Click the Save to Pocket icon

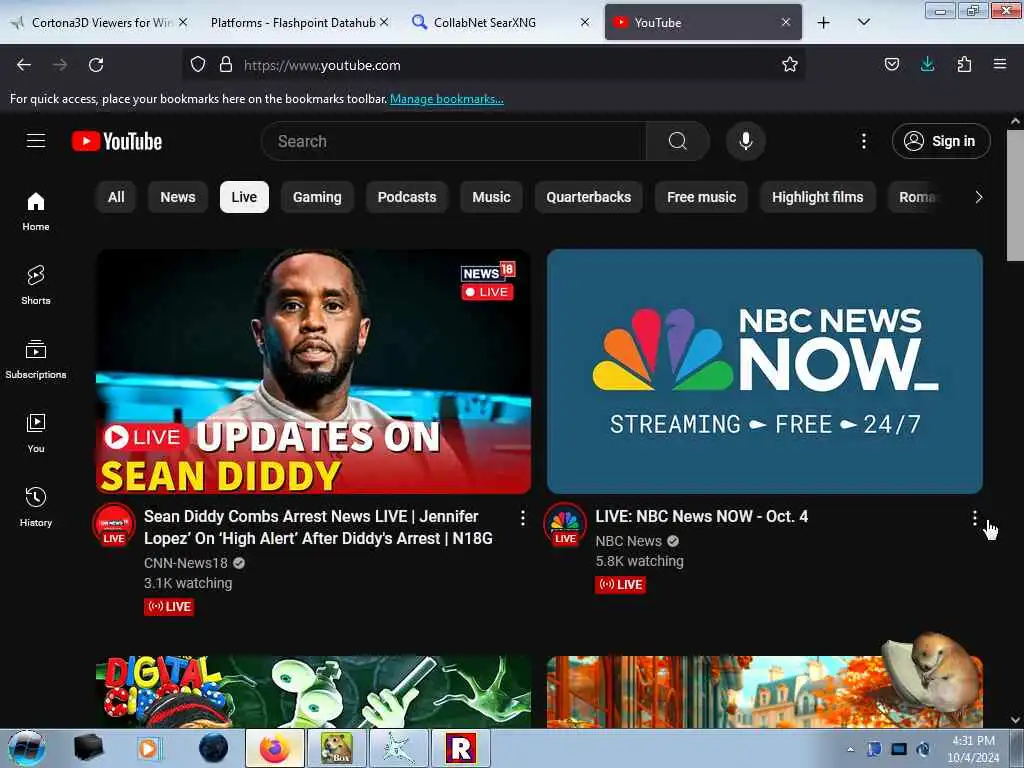click(891, 64)
